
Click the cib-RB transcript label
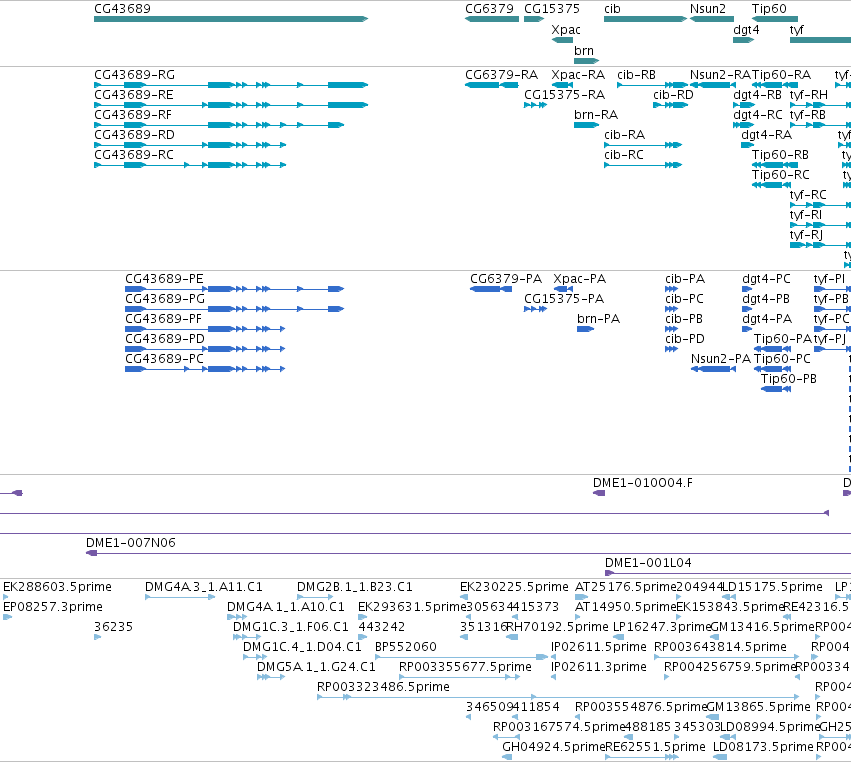637,75
